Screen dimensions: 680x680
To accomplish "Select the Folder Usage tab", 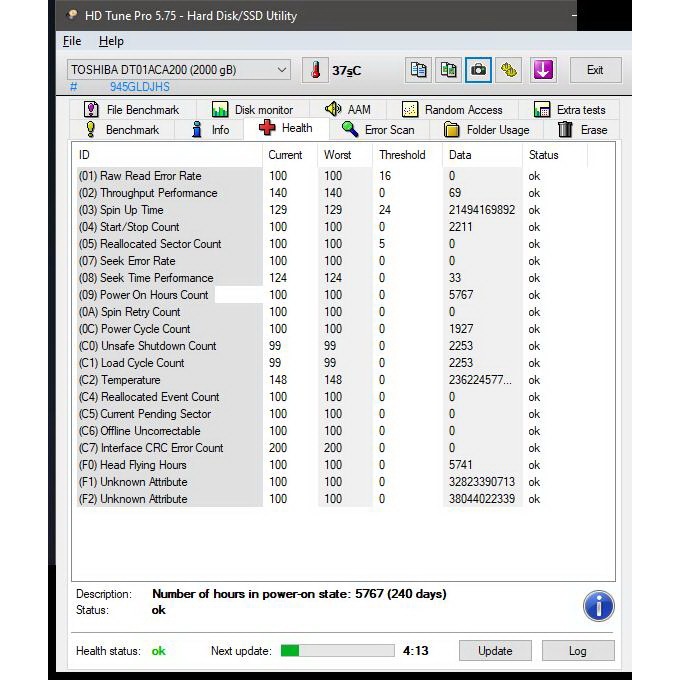I will click(x=487, y=130).
